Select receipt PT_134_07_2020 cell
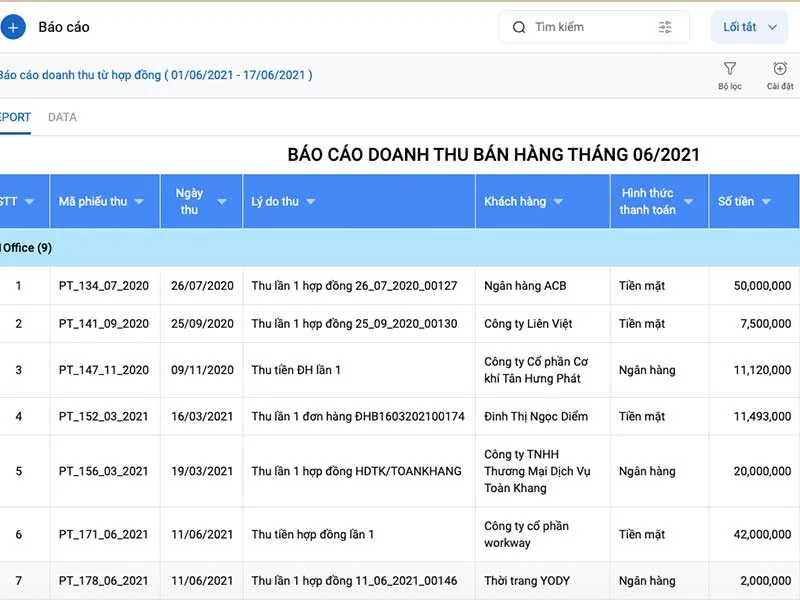This screenshot has width=800, height=600. coord(104,286)
